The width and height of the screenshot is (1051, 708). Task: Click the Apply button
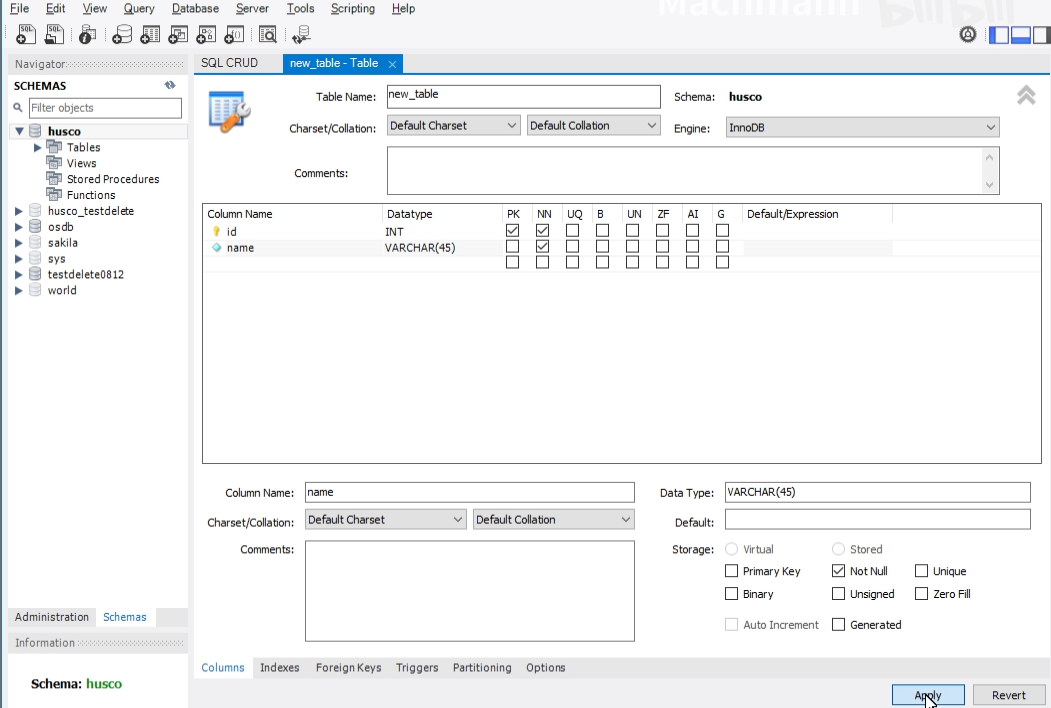(x=927, y=695)
